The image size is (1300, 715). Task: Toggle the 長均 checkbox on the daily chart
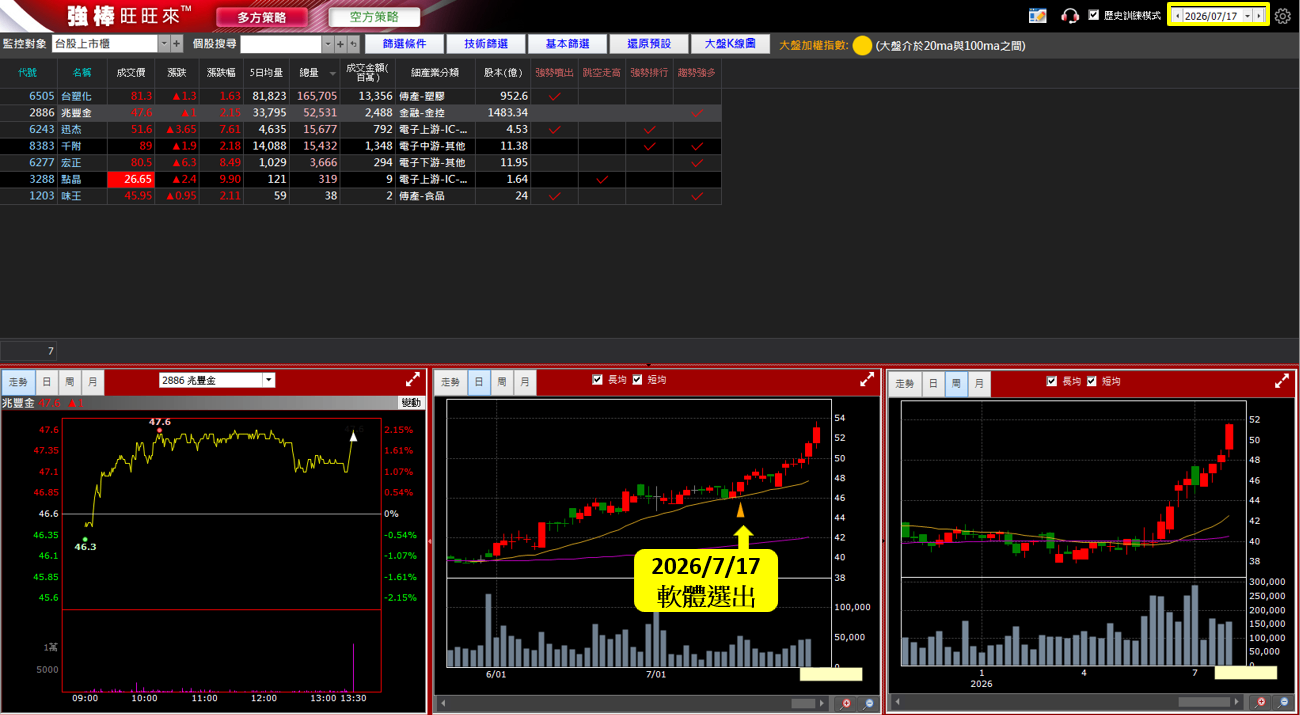(x=598, y=380)
